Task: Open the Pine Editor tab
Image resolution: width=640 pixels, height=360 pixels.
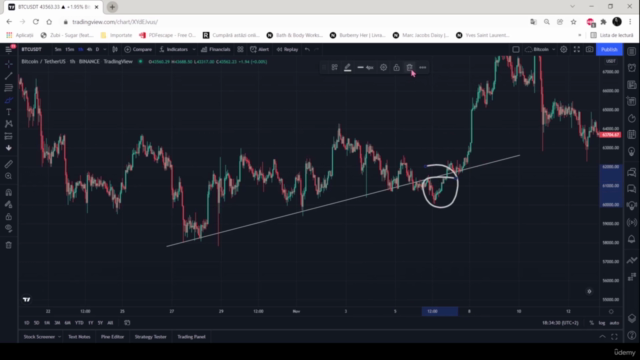Action: pyautogui.click(x=112, y=337)
